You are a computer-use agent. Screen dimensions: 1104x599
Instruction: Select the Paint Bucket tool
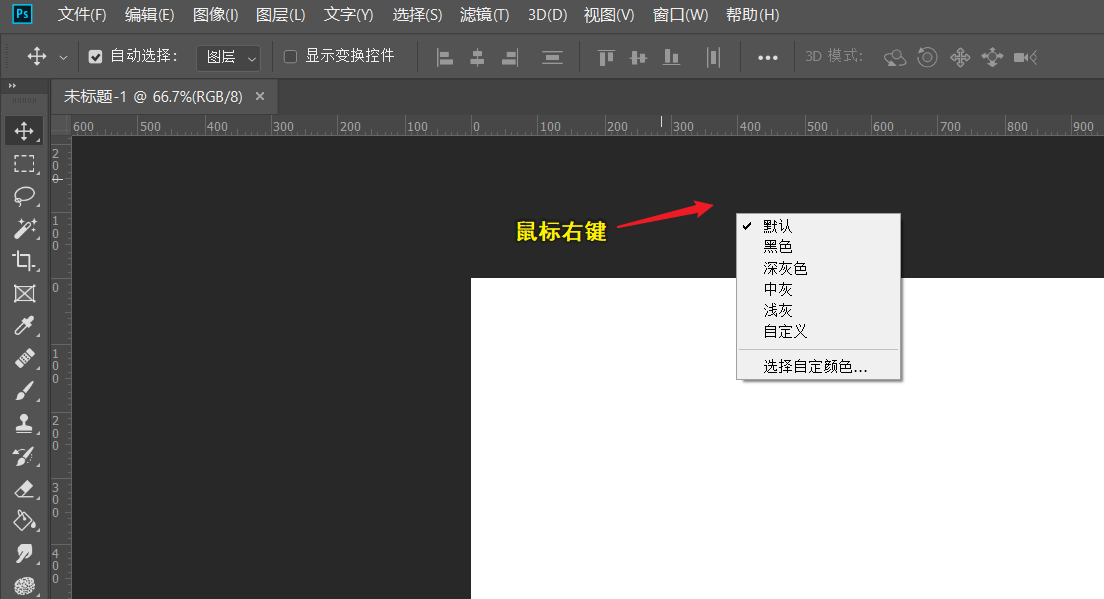(x=25, y=521)
